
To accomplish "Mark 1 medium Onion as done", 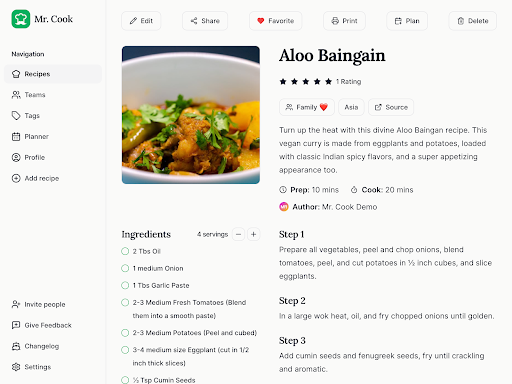I will (x=125, y=268).
